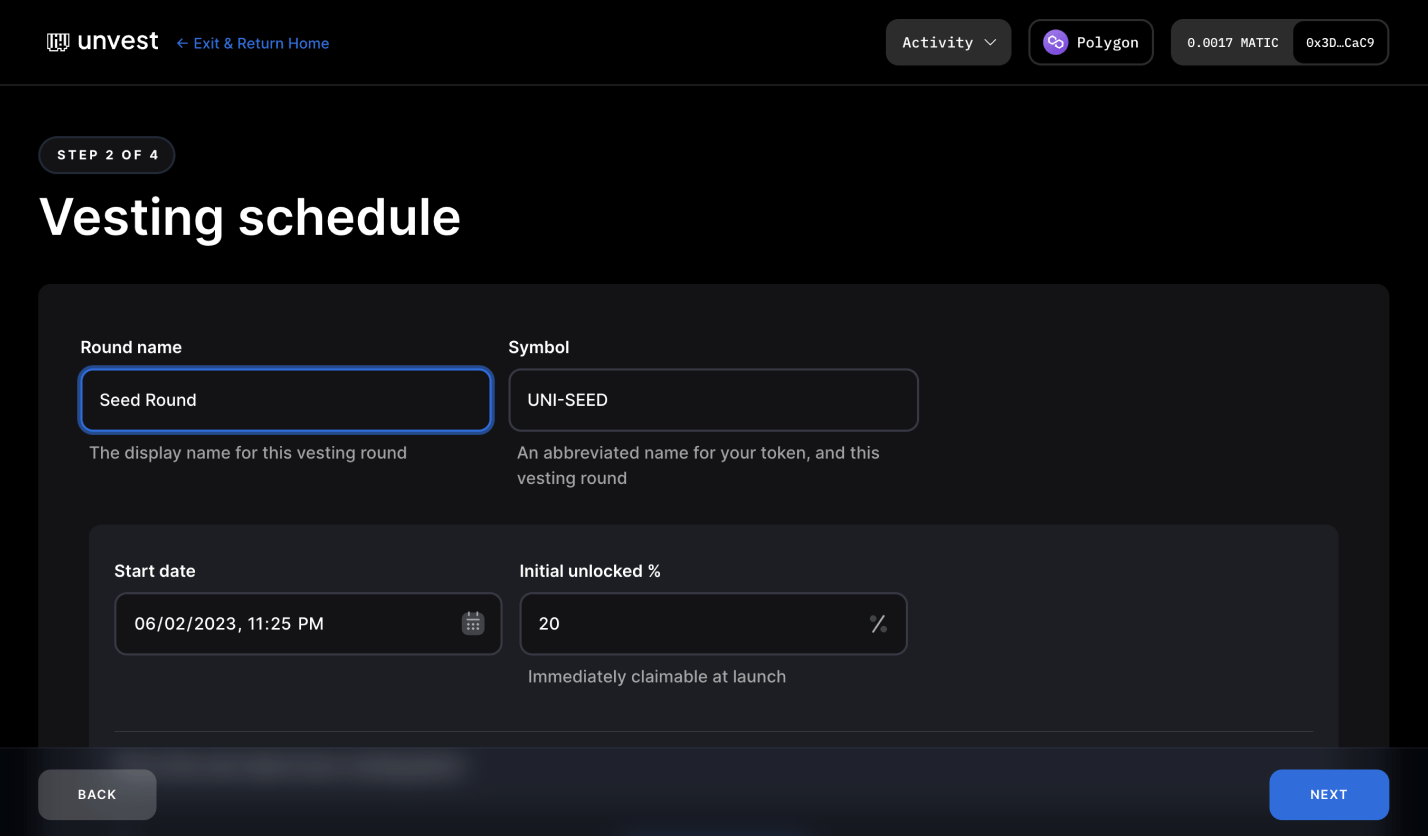This screenshot has height=836, width=1428.
Task: Expand the Polygon network selector
Action: click(x=1090, y=42)
